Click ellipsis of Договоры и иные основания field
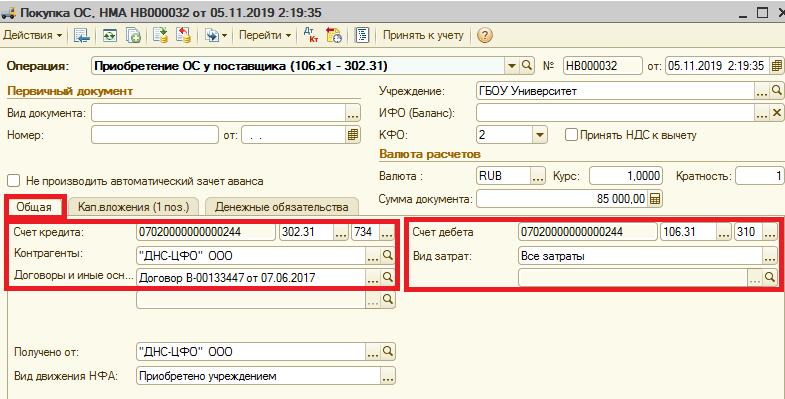Image resolution: width=785 pixels, height=399 pixels. coord(373,277)
